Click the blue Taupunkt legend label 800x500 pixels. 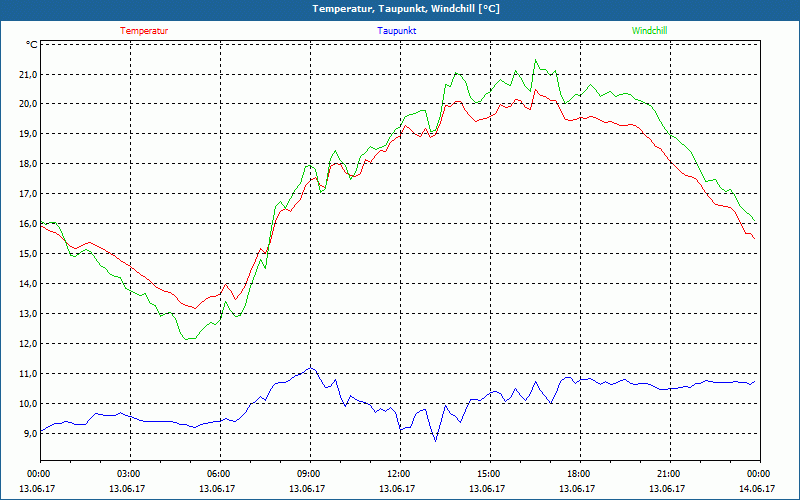pos(397,31)
